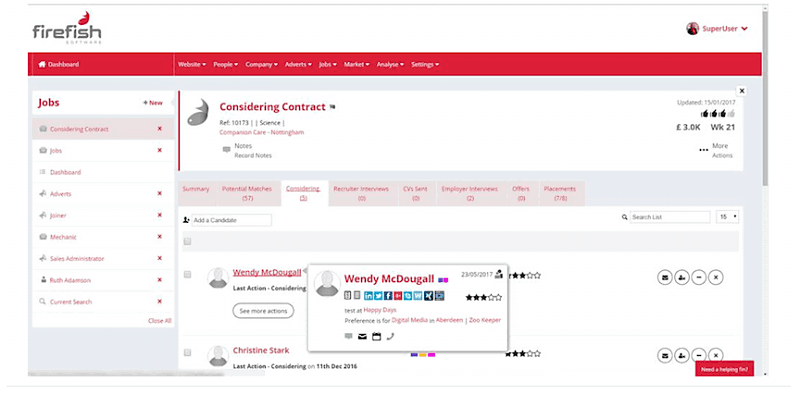Click the firefish software logo
Viewport: 800px width, 394px height.
click(x=67, y=28)
